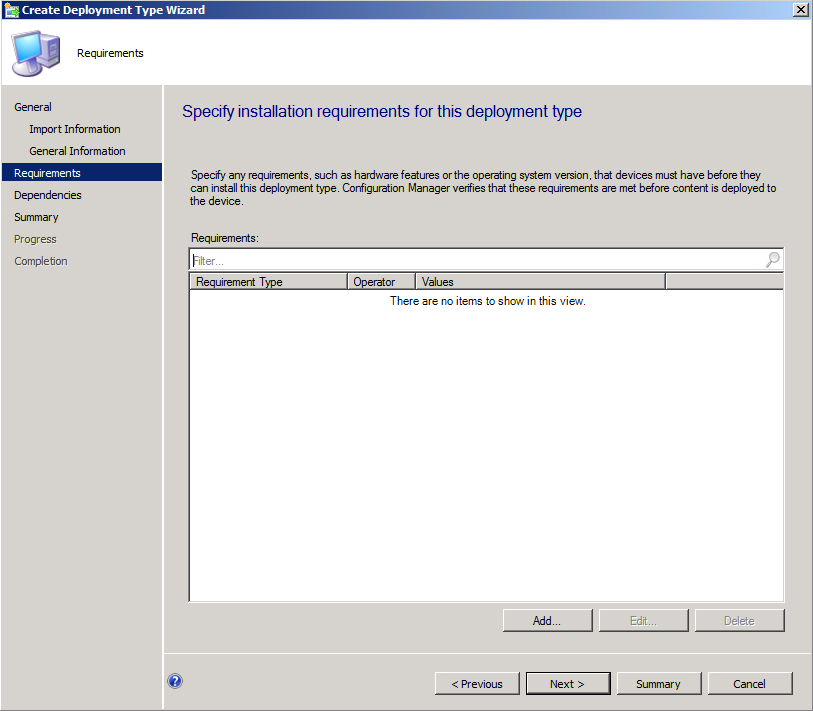
Task: Click the help question mark icon
Action: [x=175, y=680]
